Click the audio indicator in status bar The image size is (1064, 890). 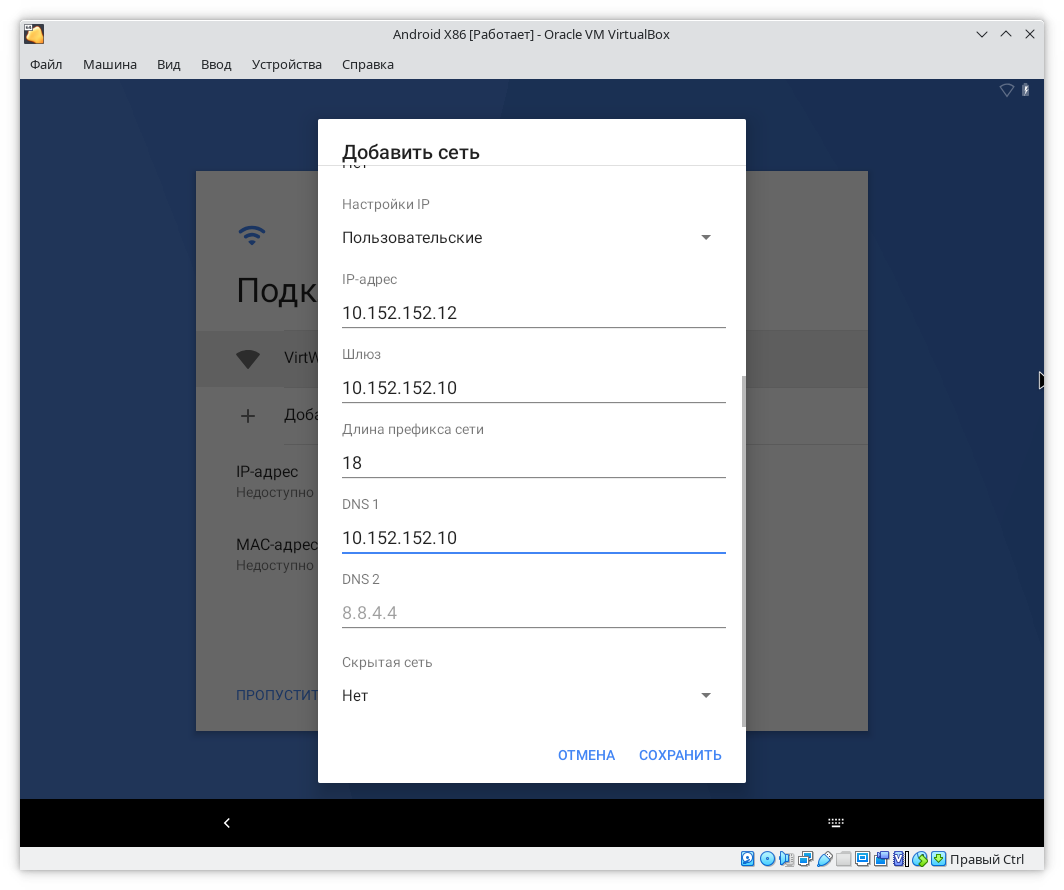coord(786,859)
